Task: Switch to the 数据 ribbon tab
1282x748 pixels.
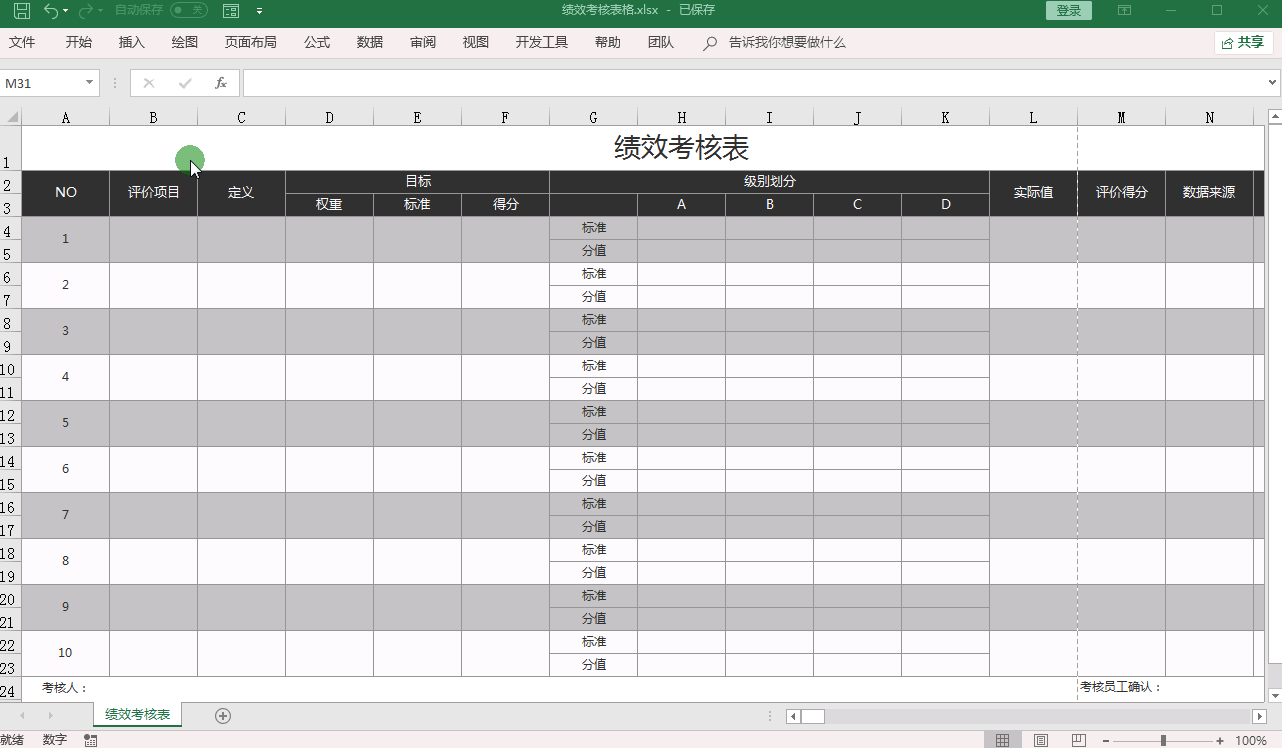Action: point(370,42)
